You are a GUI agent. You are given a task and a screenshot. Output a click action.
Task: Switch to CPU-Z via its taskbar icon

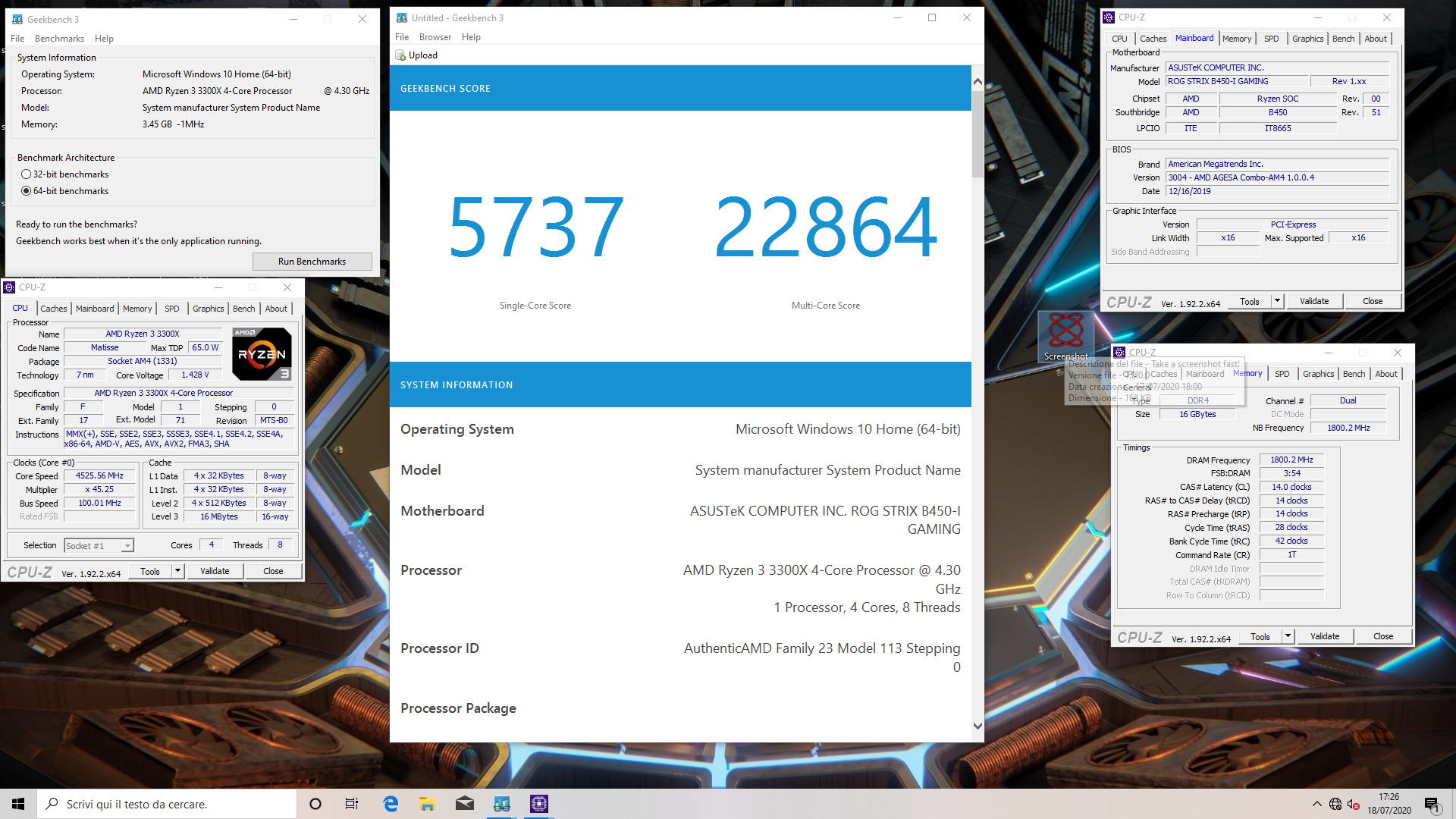click(539, 804)
